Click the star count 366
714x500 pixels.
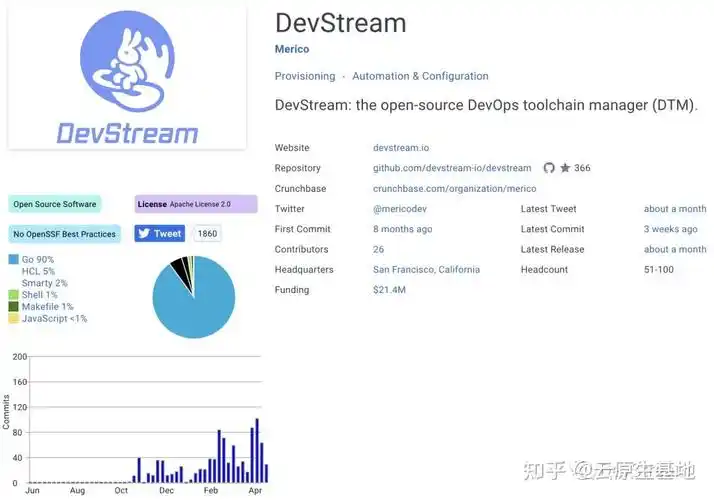[582, 168]
